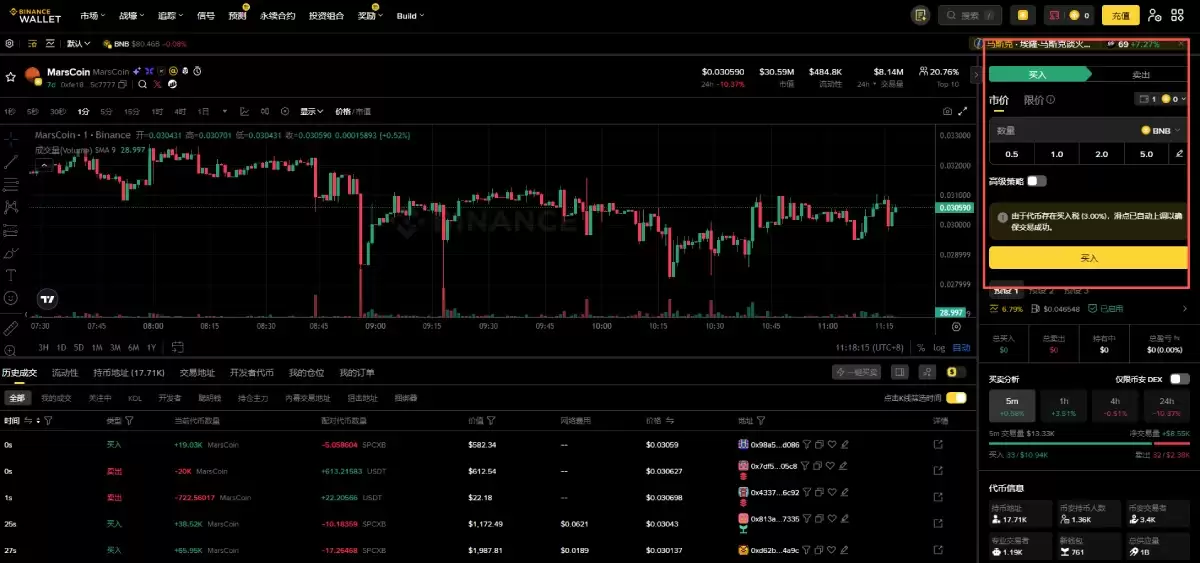The width and height of the screenshot is (1200, 563).
Task: Toggle the advanced strategy switch (高级策略)
Action: [1037, 181]
